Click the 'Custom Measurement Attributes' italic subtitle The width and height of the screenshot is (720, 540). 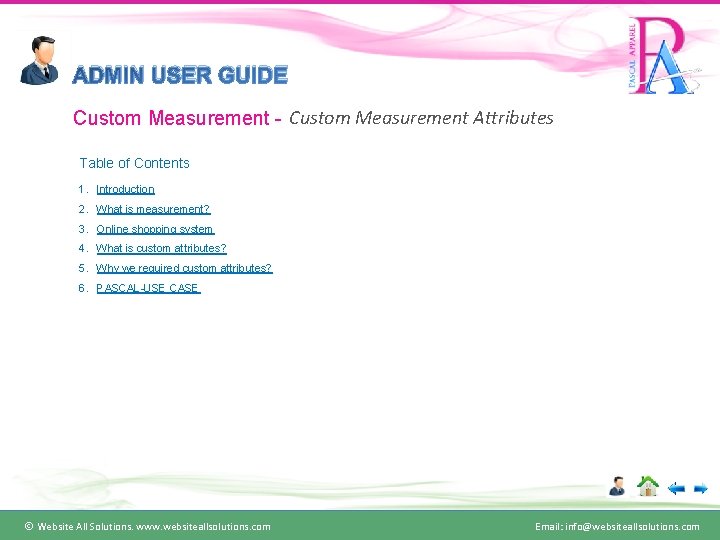[421, 118]
